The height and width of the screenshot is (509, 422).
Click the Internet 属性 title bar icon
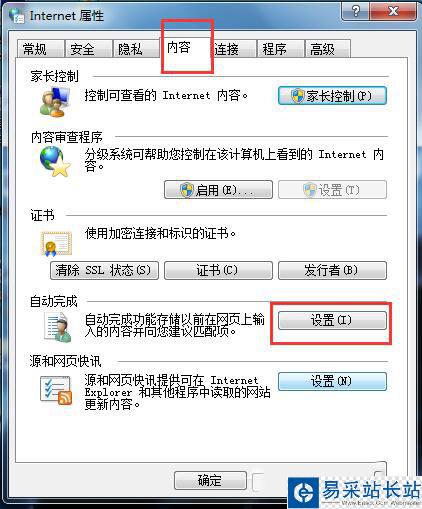[x=17, y=15]
